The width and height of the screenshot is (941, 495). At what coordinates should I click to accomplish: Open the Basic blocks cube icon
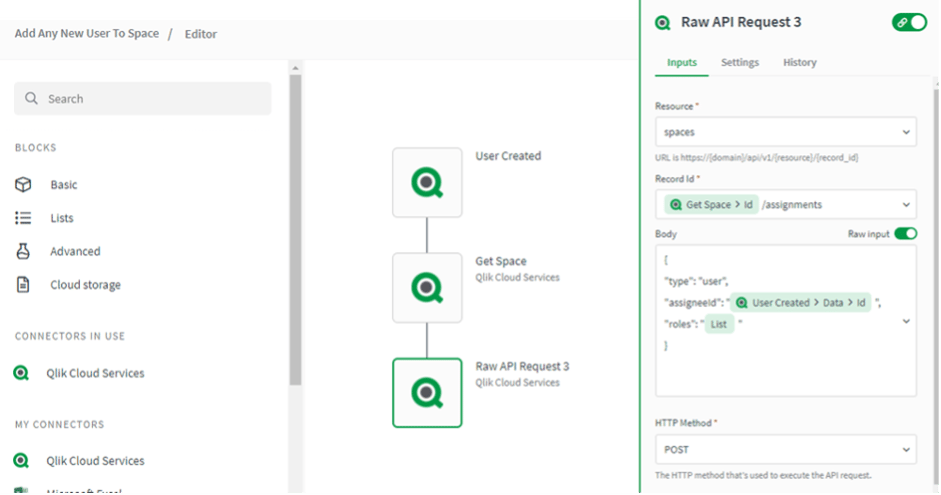point(23,184)
